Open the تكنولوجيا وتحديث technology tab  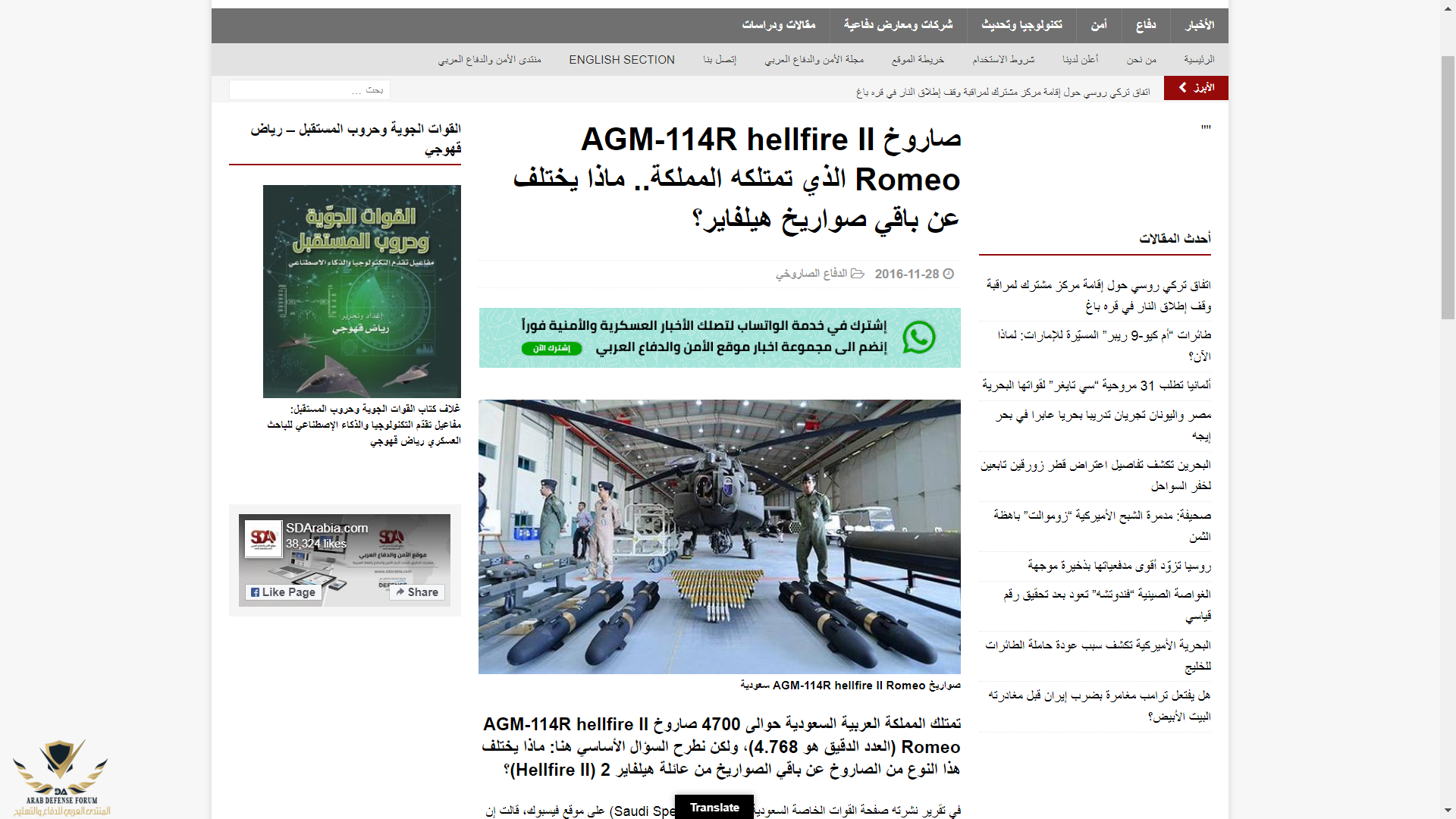1021,25
